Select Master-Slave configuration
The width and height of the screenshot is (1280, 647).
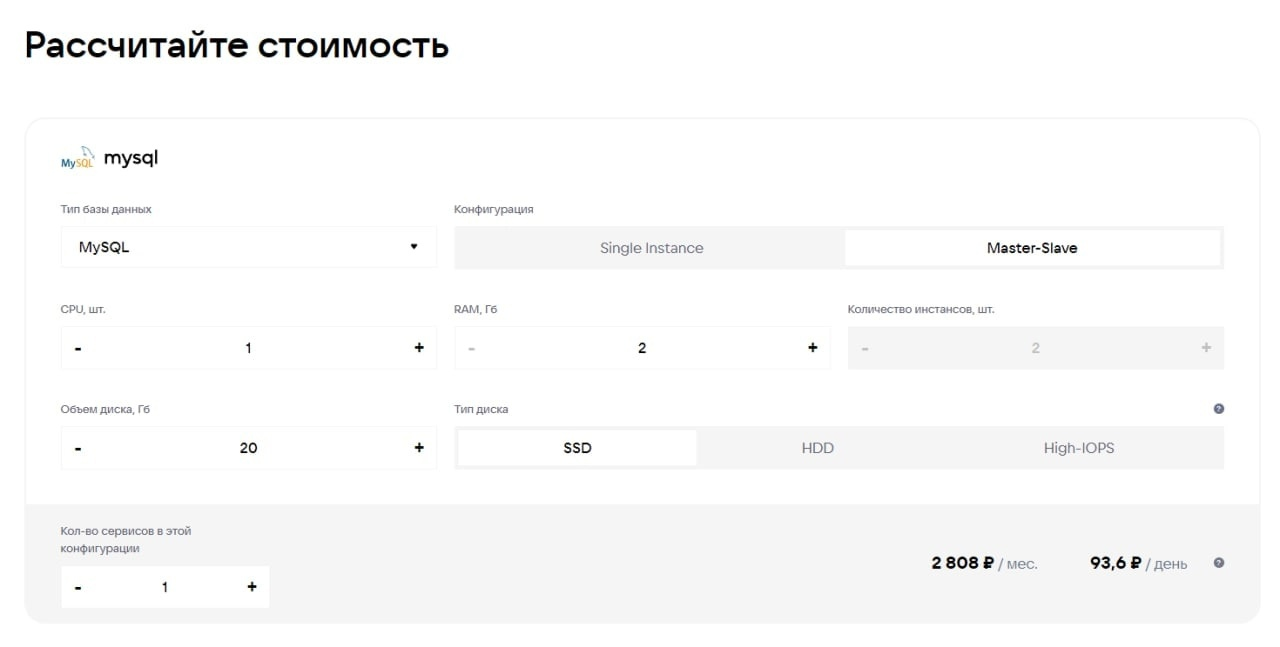coord(1032,248)
